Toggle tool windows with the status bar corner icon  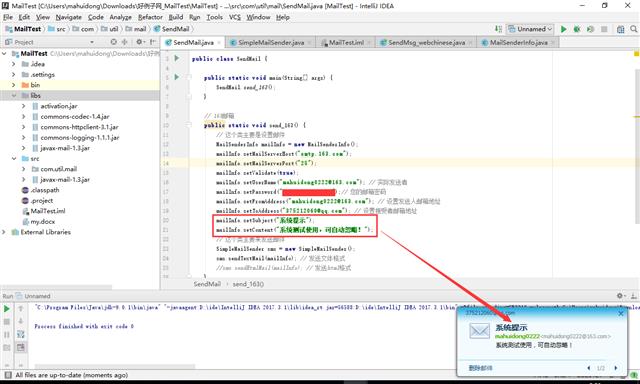7,375
